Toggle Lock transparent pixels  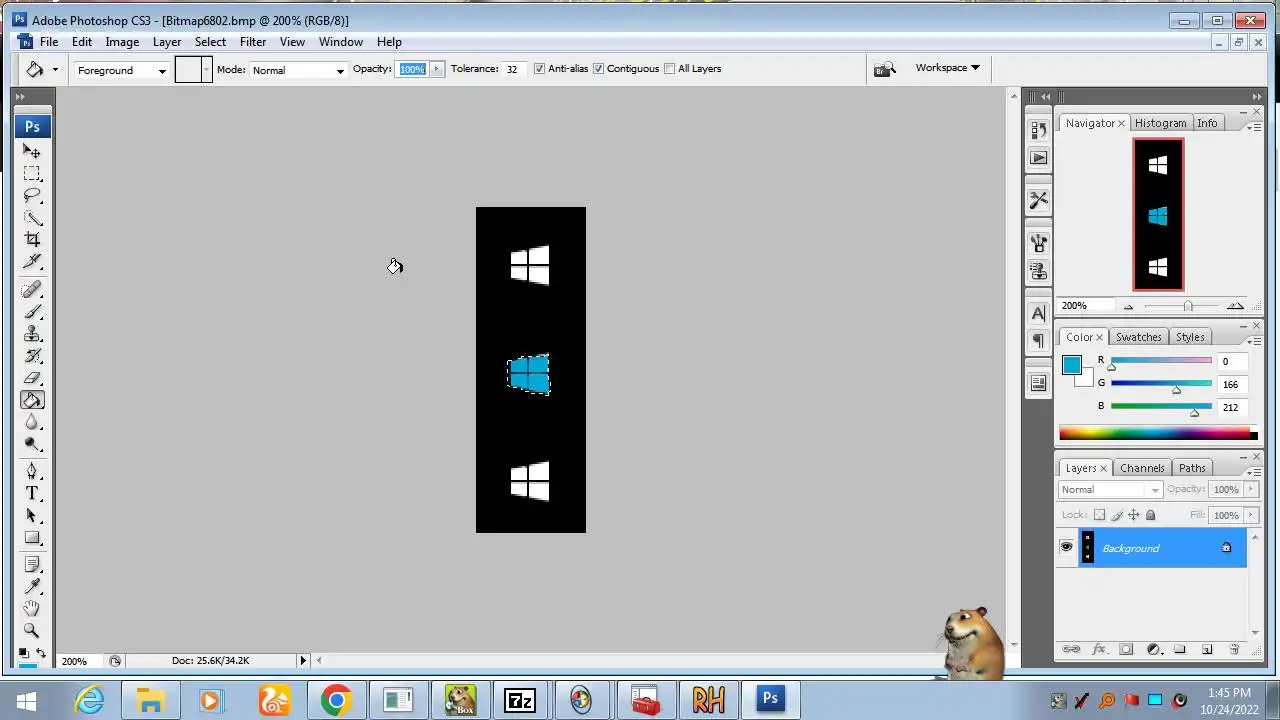coord(1099,515)
